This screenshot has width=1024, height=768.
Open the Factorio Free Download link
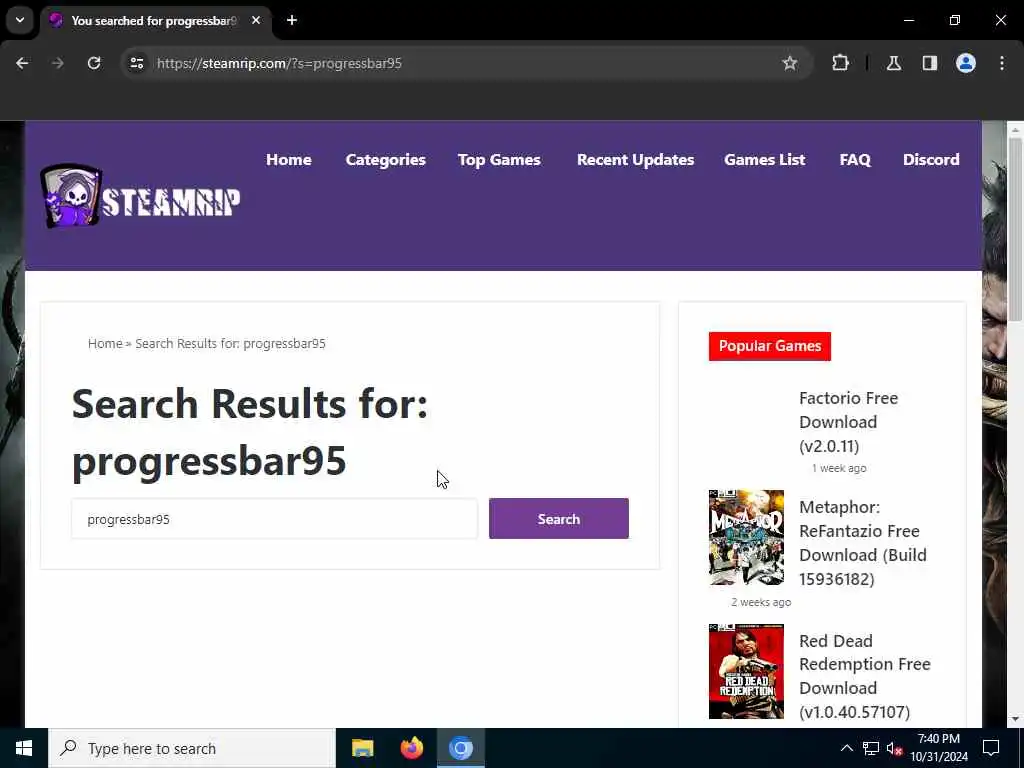(x=848, y=422)
